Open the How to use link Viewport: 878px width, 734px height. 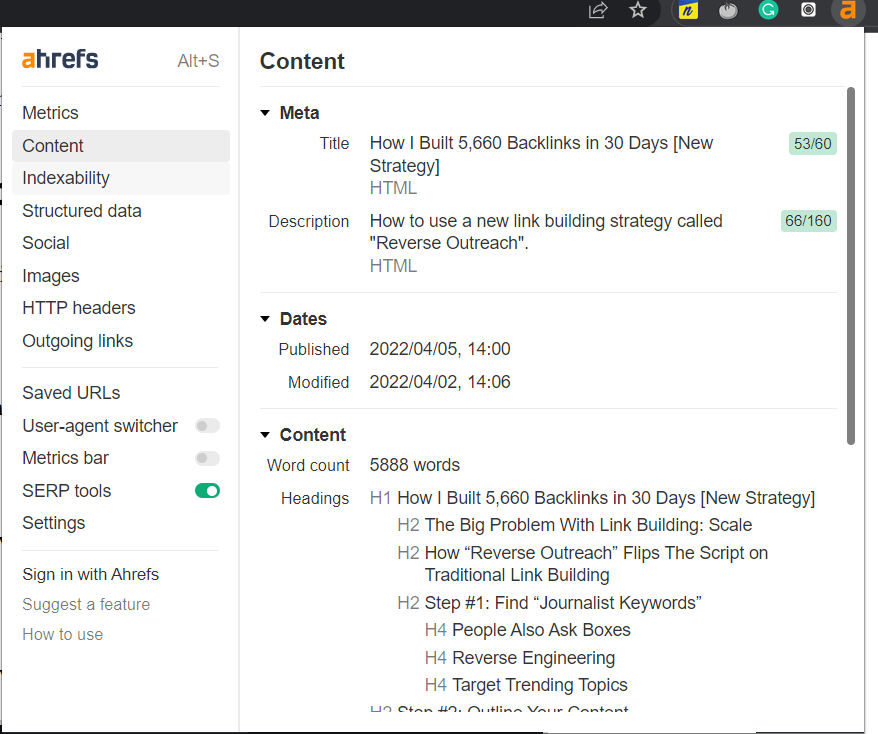pos(63,634)
